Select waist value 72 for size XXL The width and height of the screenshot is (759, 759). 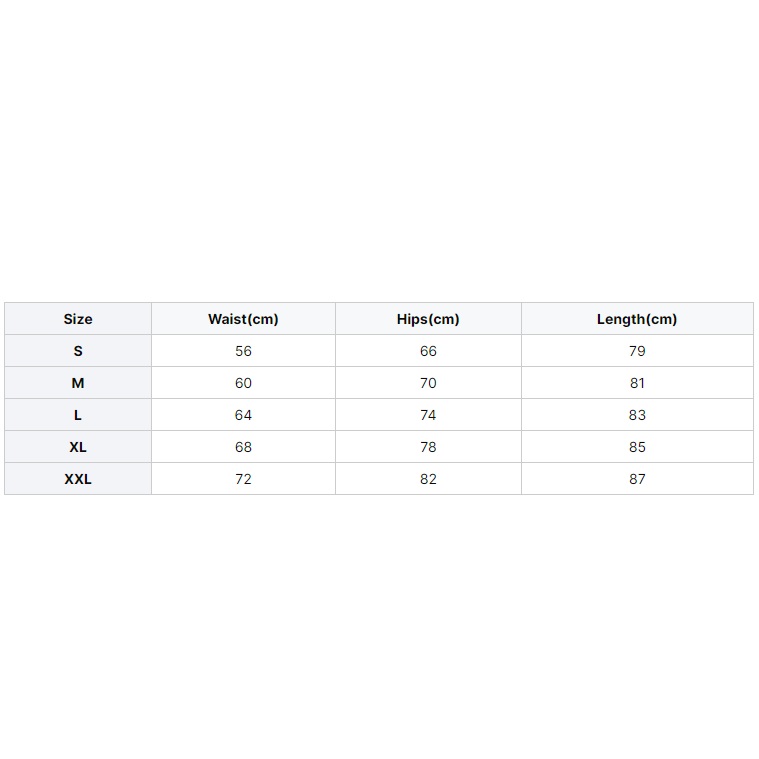click(243, 479)
